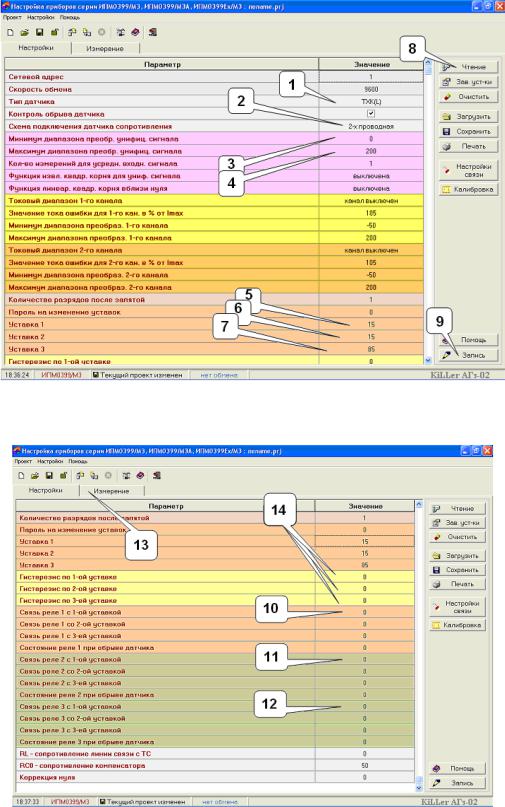The image size is (505, 807).
Task: Click the scroll down arrow of bottom window table
Action: [419, 787]
